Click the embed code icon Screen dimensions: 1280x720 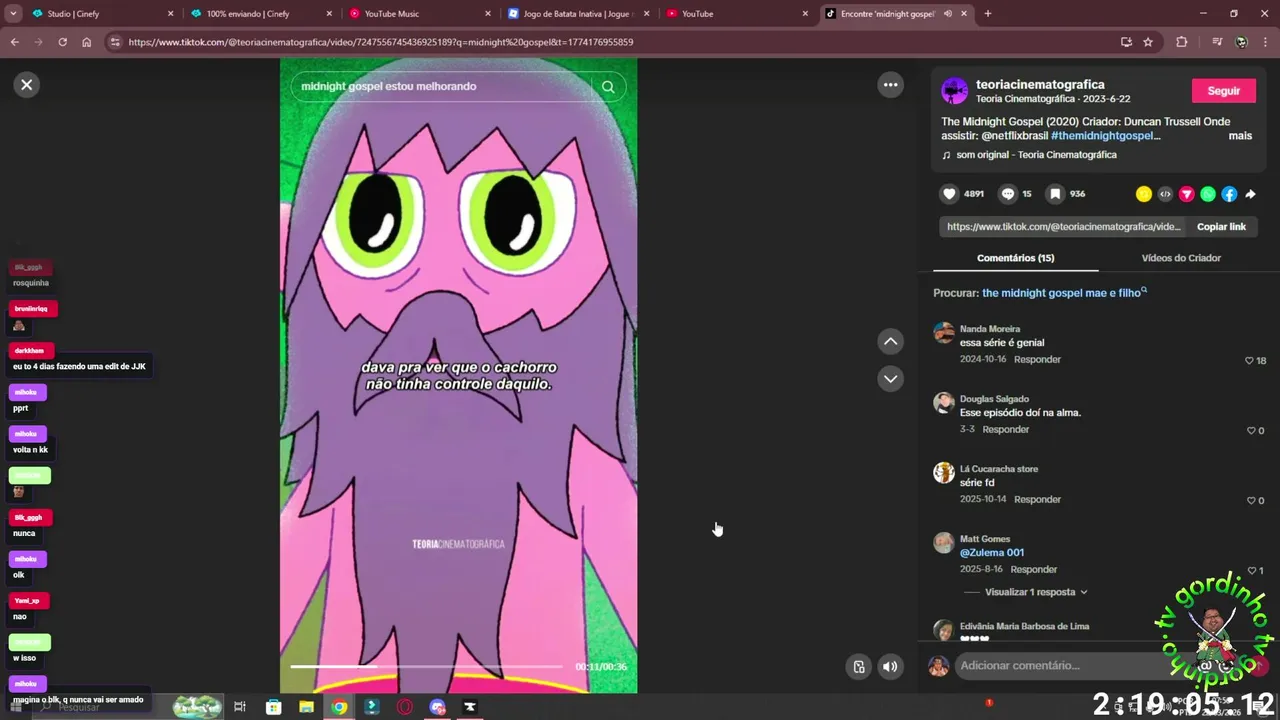[x=1165, y=194]
